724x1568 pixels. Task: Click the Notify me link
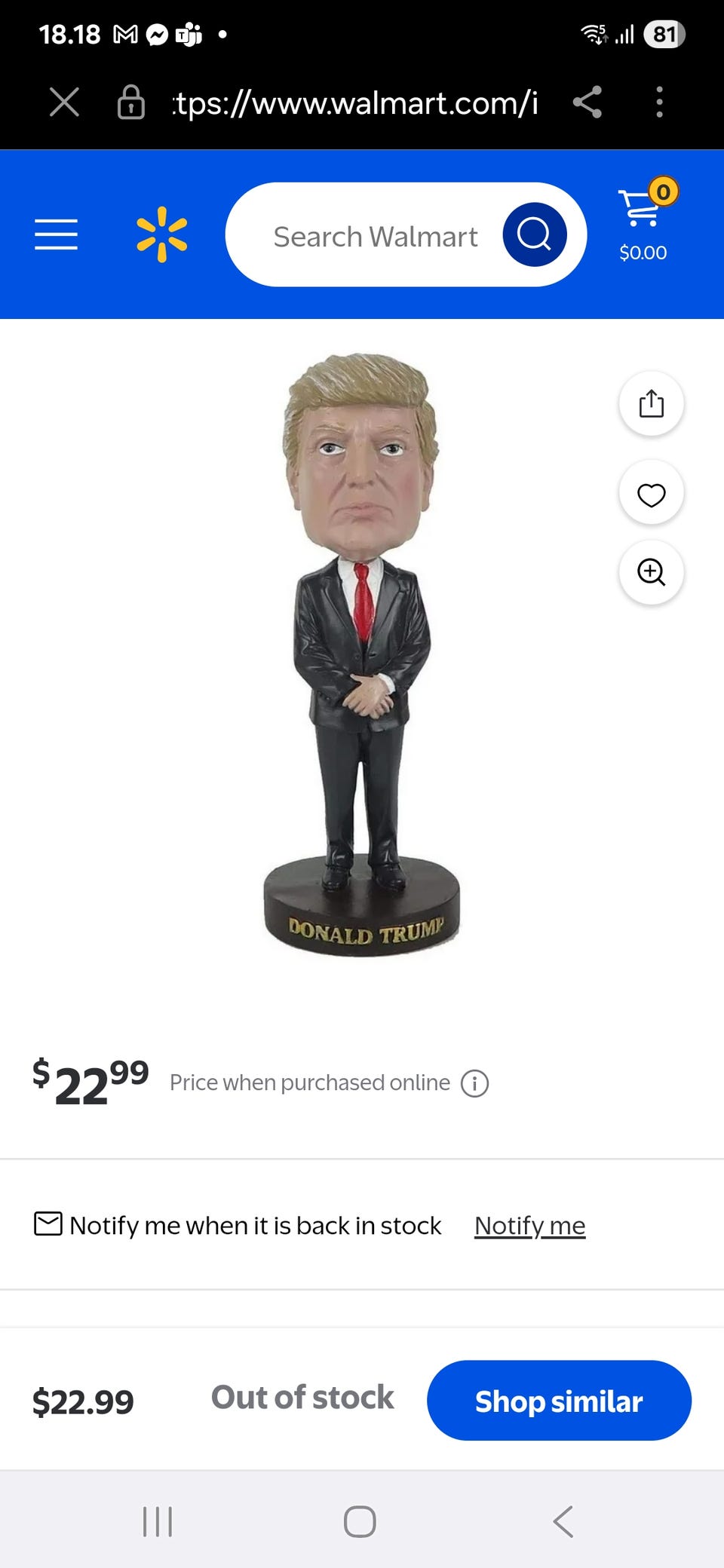pyautogui.click(x=529, y=1225)
